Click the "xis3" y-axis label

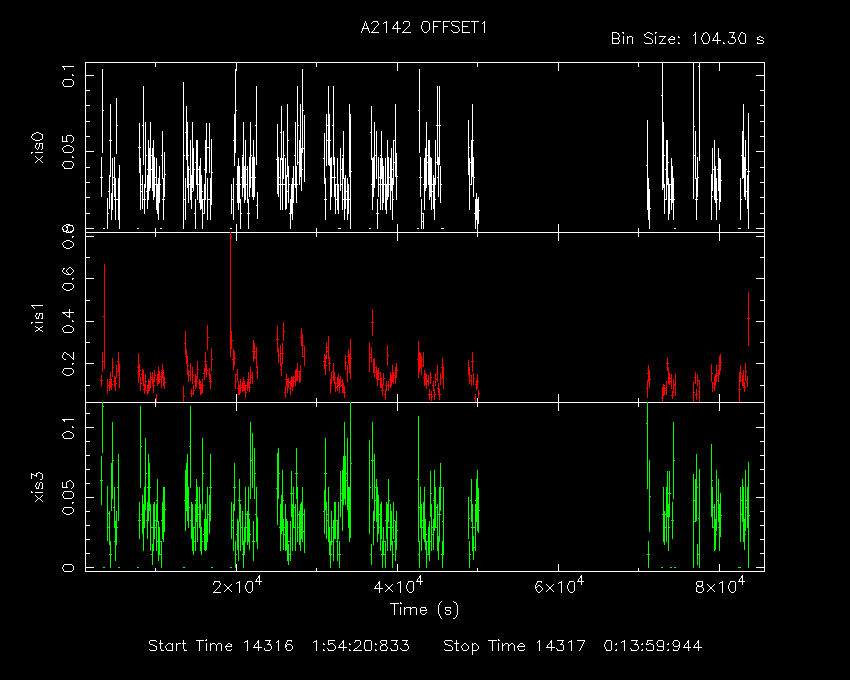tap(38, 487)
